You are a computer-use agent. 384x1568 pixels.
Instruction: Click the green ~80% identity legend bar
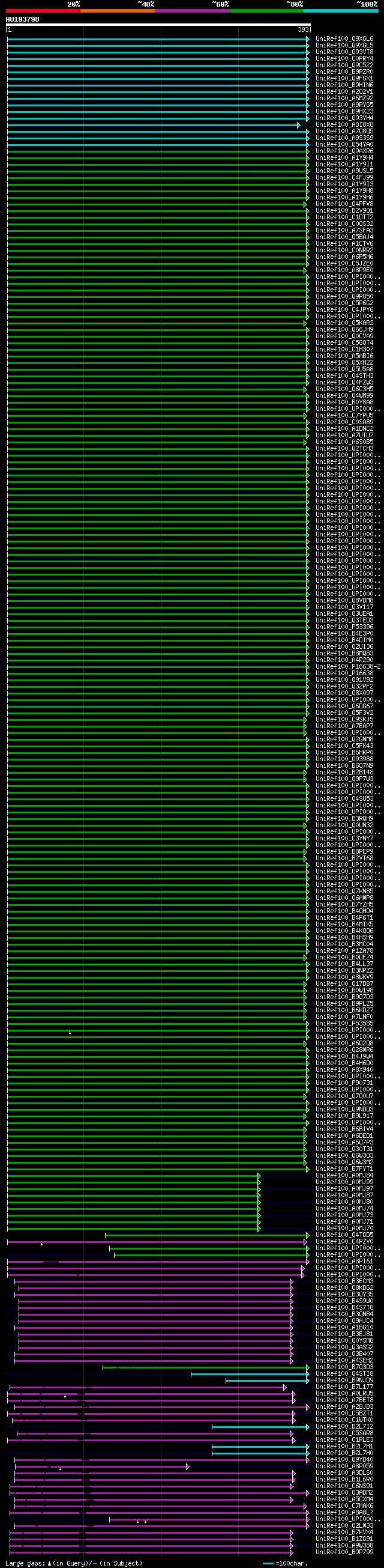tap(266, 11)
